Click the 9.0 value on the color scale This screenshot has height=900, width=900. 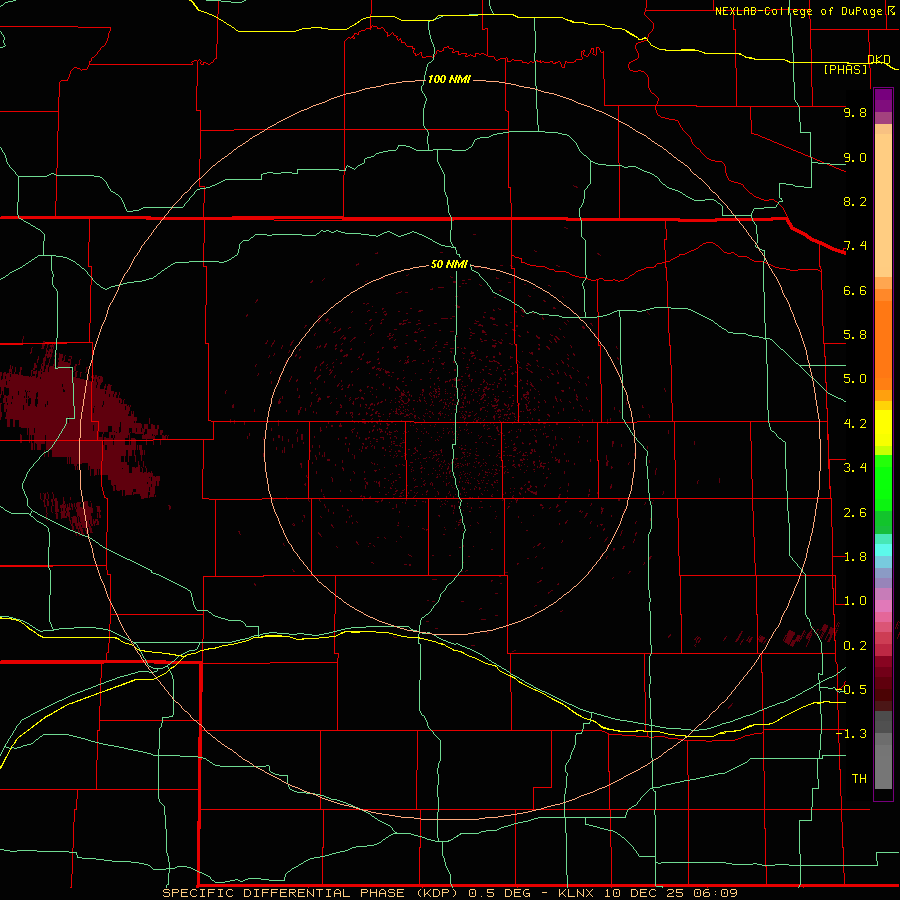click(x=855, y=157)
